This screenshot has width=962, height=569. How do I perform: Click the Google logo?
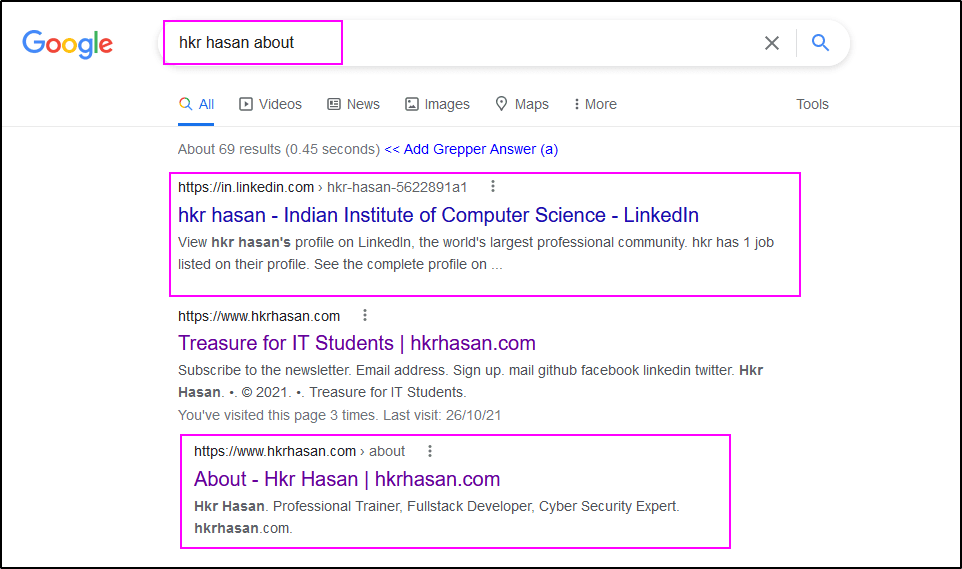pyautogui.click(x=67, y=44)
